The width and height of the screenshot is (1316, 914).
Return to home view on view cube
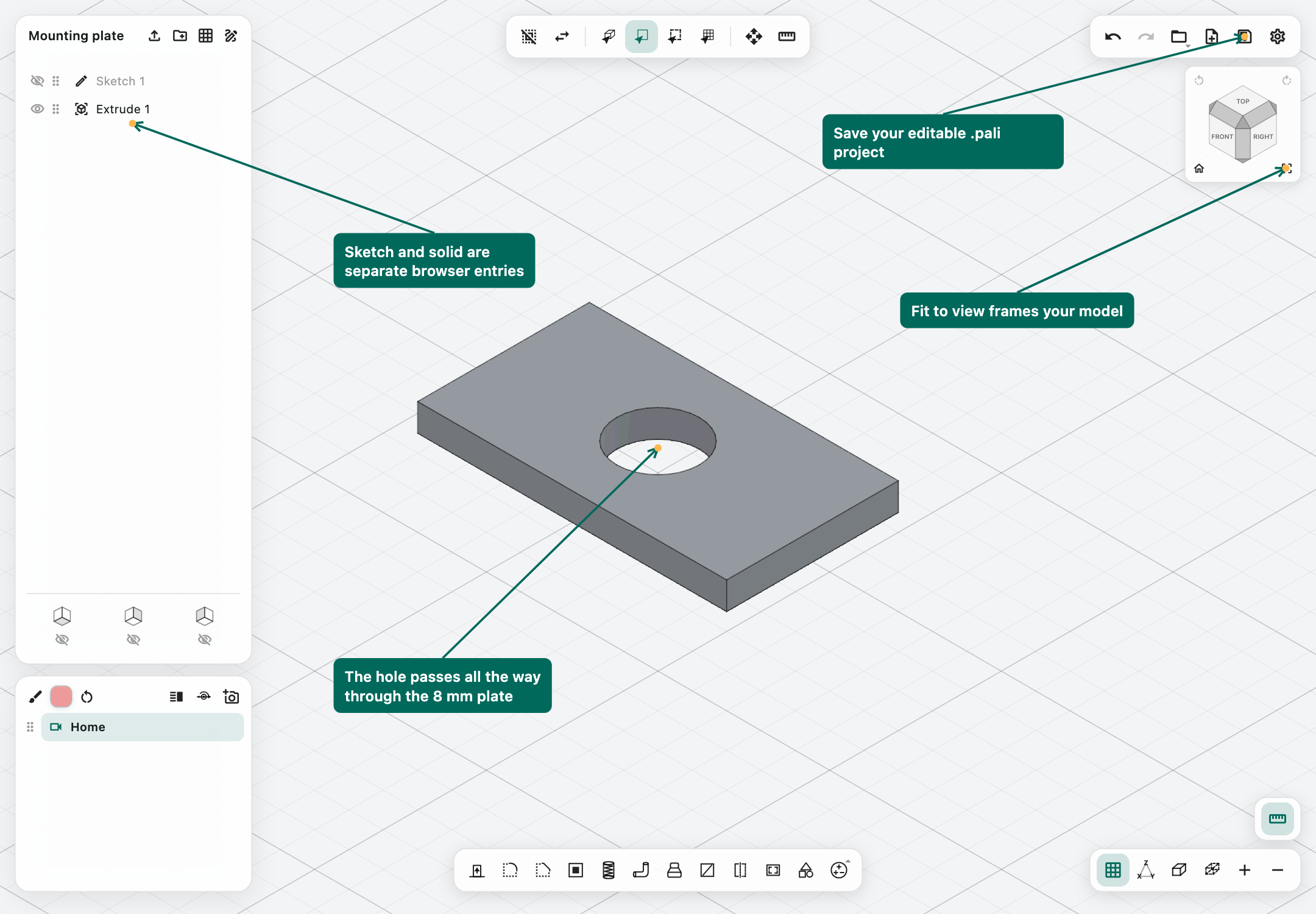(x=1199, y=169)
